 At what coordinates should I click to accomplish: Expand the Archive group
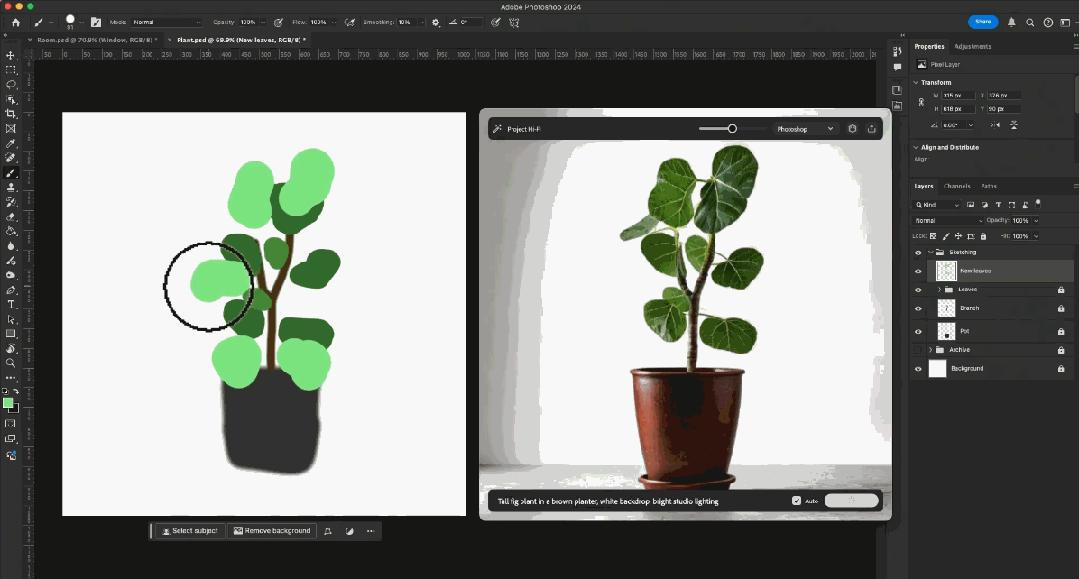[x=930, y=350]
